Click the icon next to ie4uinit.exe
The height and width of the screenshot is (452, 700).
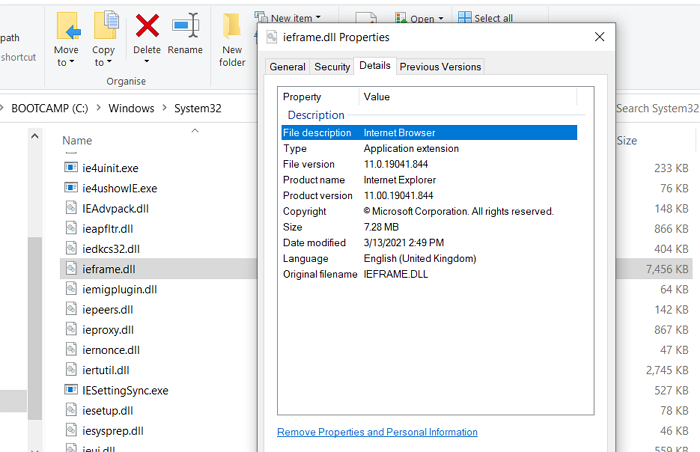(71, 167)
